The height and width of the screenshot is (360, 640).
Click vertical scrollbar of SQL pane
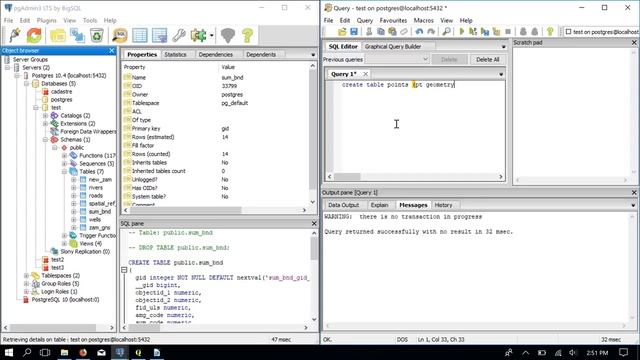point(314,276)
